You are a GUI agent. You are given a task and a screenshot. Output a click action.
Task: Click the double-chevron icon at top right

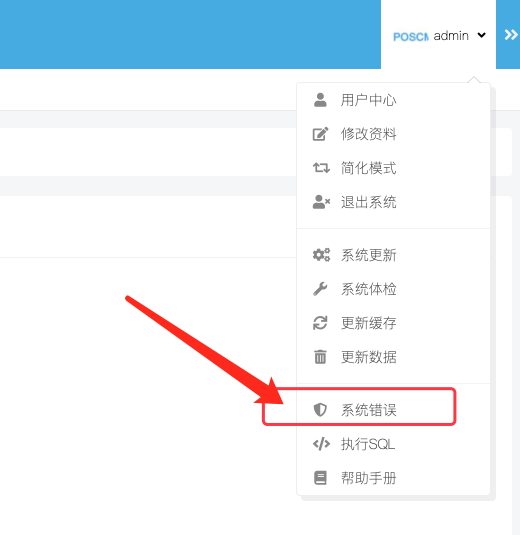[511, 35]
